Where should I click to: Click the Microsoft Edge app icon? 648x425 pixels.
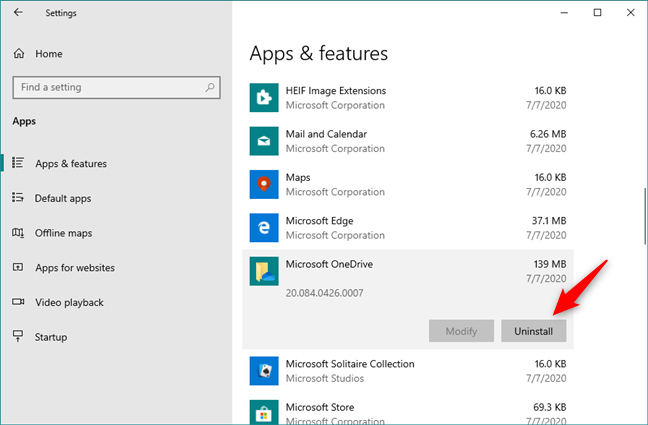(x=264, y=228)
